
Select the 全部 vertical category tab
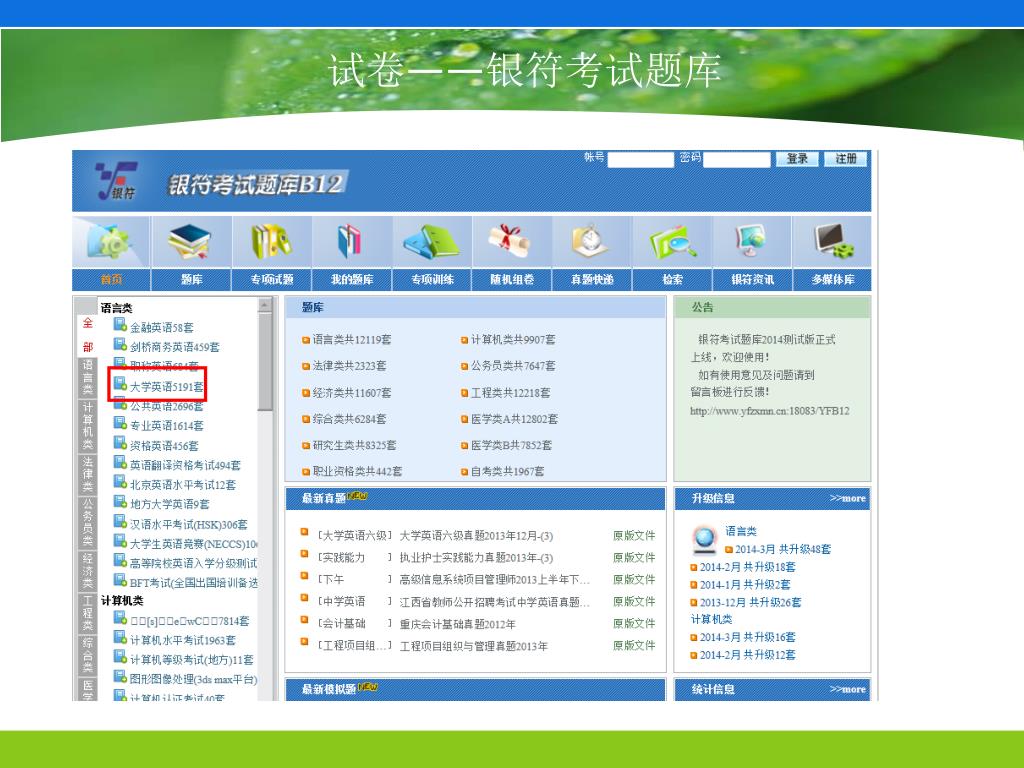coord(88,335)
